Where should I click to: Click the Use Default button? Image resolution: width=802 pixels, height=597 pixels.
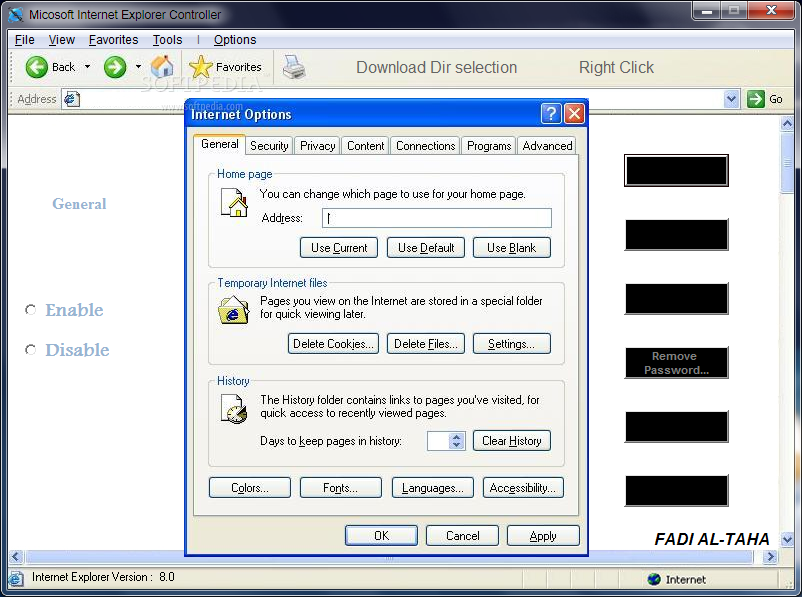coord(426,248)
